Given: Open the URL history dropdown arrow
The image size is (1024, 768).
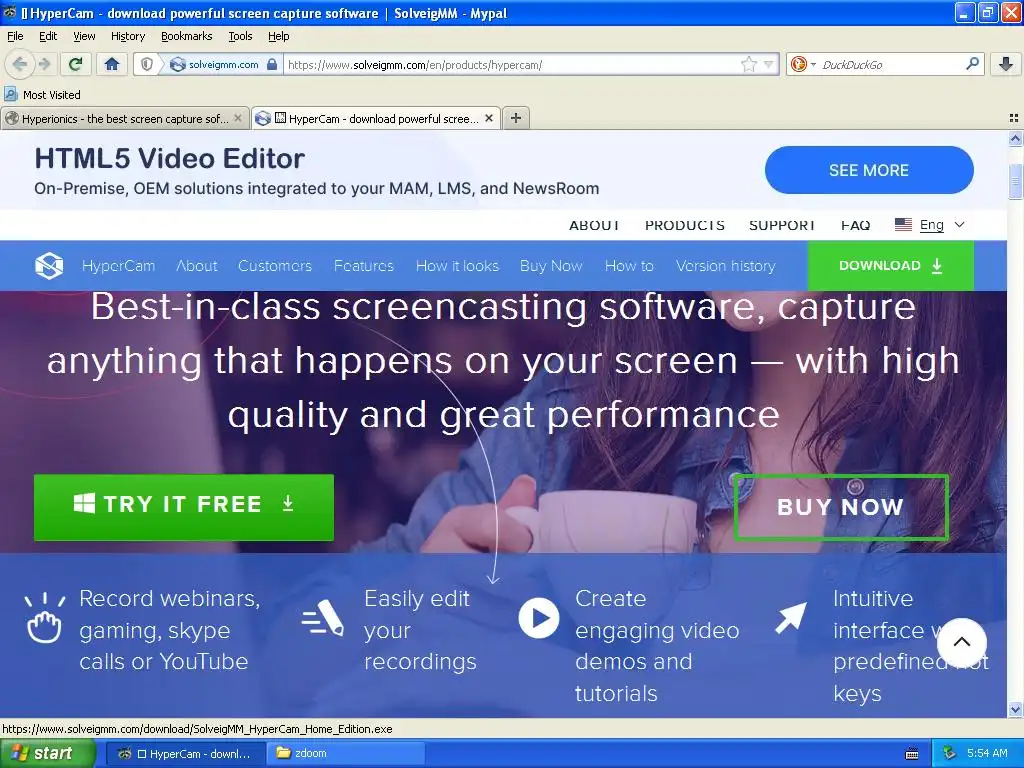Looking at the screenshot, I should [x=769, y=64].
